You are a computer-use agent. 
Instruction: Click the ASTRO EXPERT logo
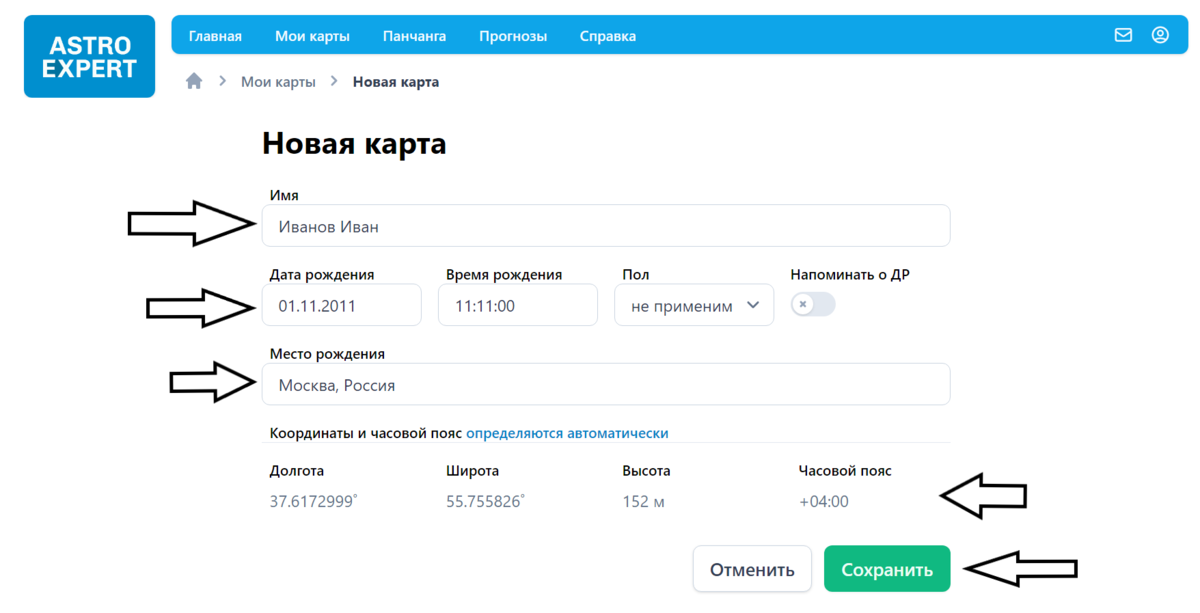(89, 56)
